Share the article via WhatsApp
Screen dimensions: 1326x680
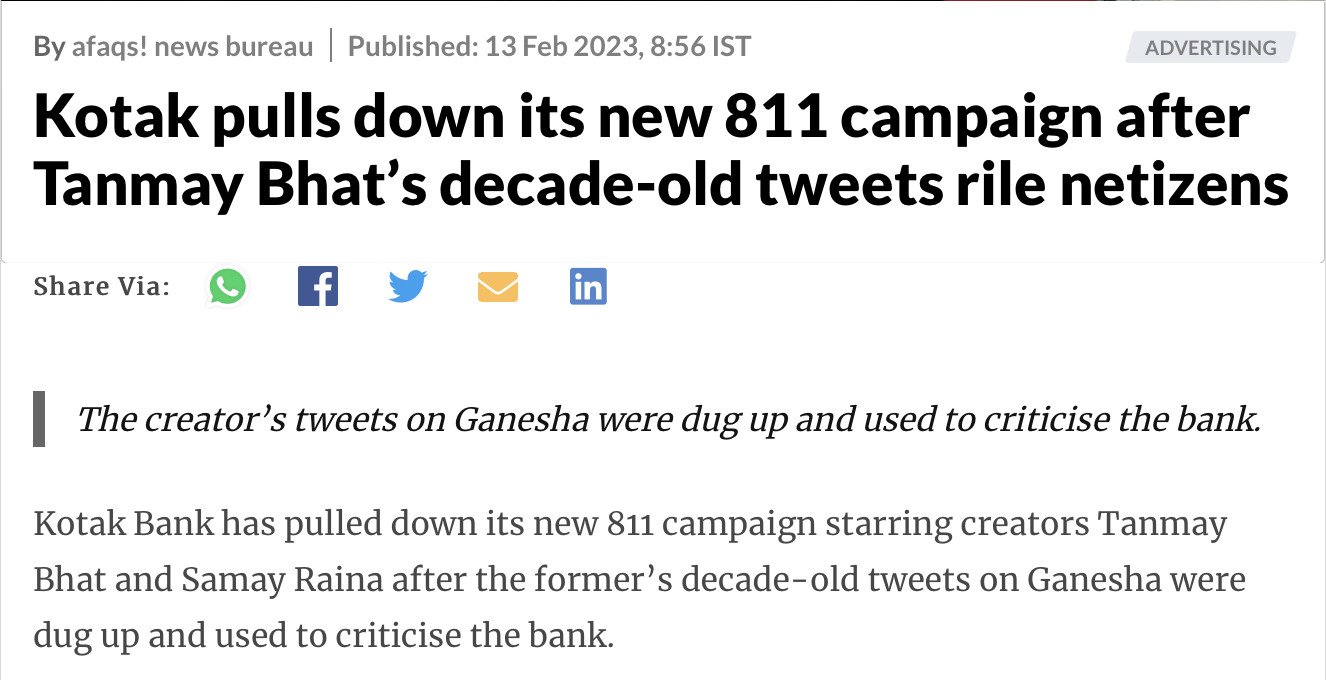[228, 287]
